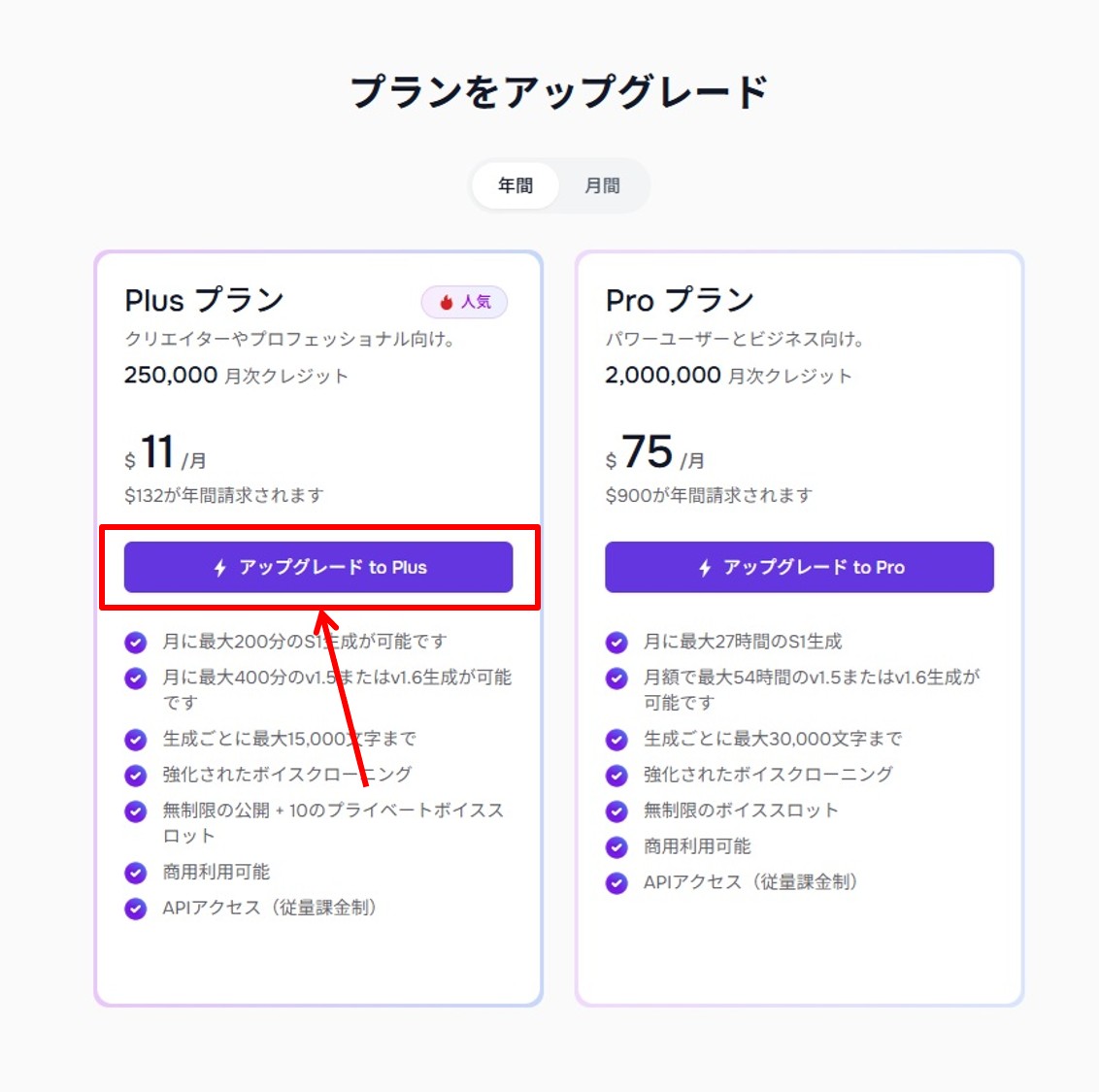Click checkmark beside Pro 月に最大27時間のS1生成
Viewport: 1099px width, 1092px height.
(x=616, y=643)
